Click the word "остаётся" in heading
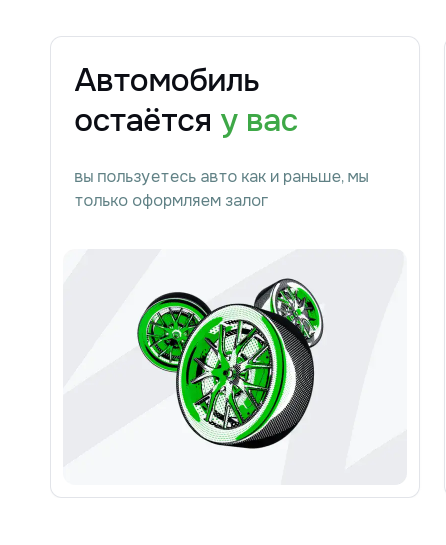 (x=143, y=120)
